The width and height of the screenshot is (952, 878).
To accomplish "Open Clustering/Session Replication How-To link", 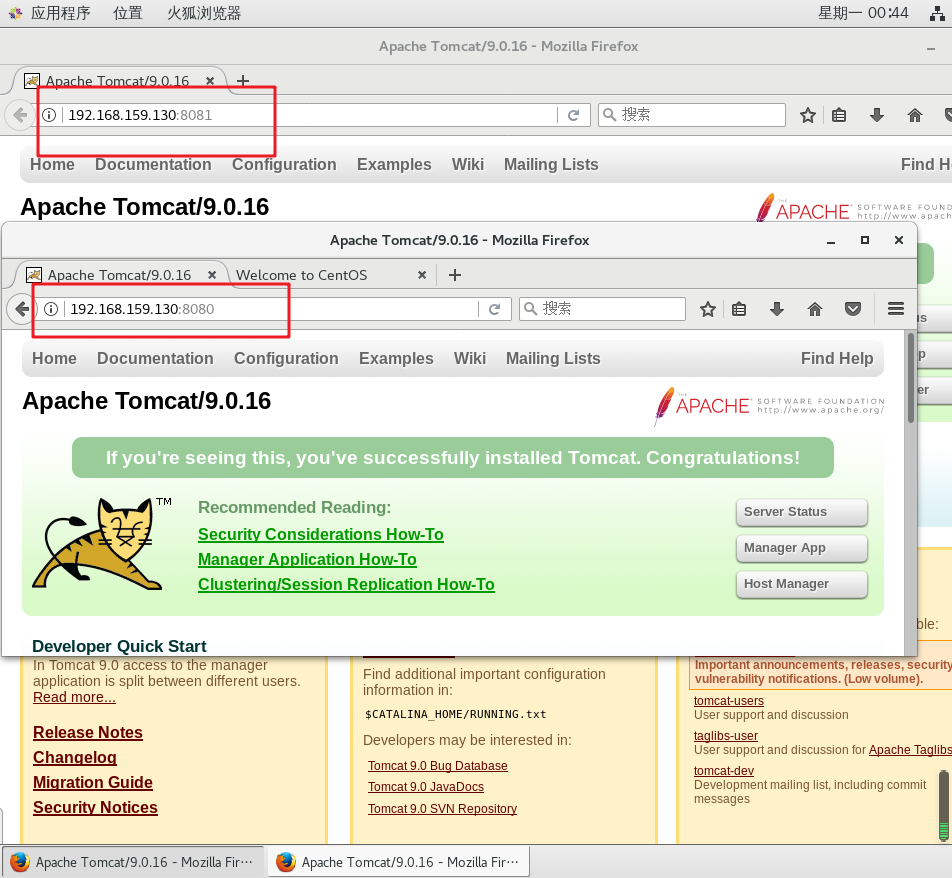I will [x=346, y=584].
